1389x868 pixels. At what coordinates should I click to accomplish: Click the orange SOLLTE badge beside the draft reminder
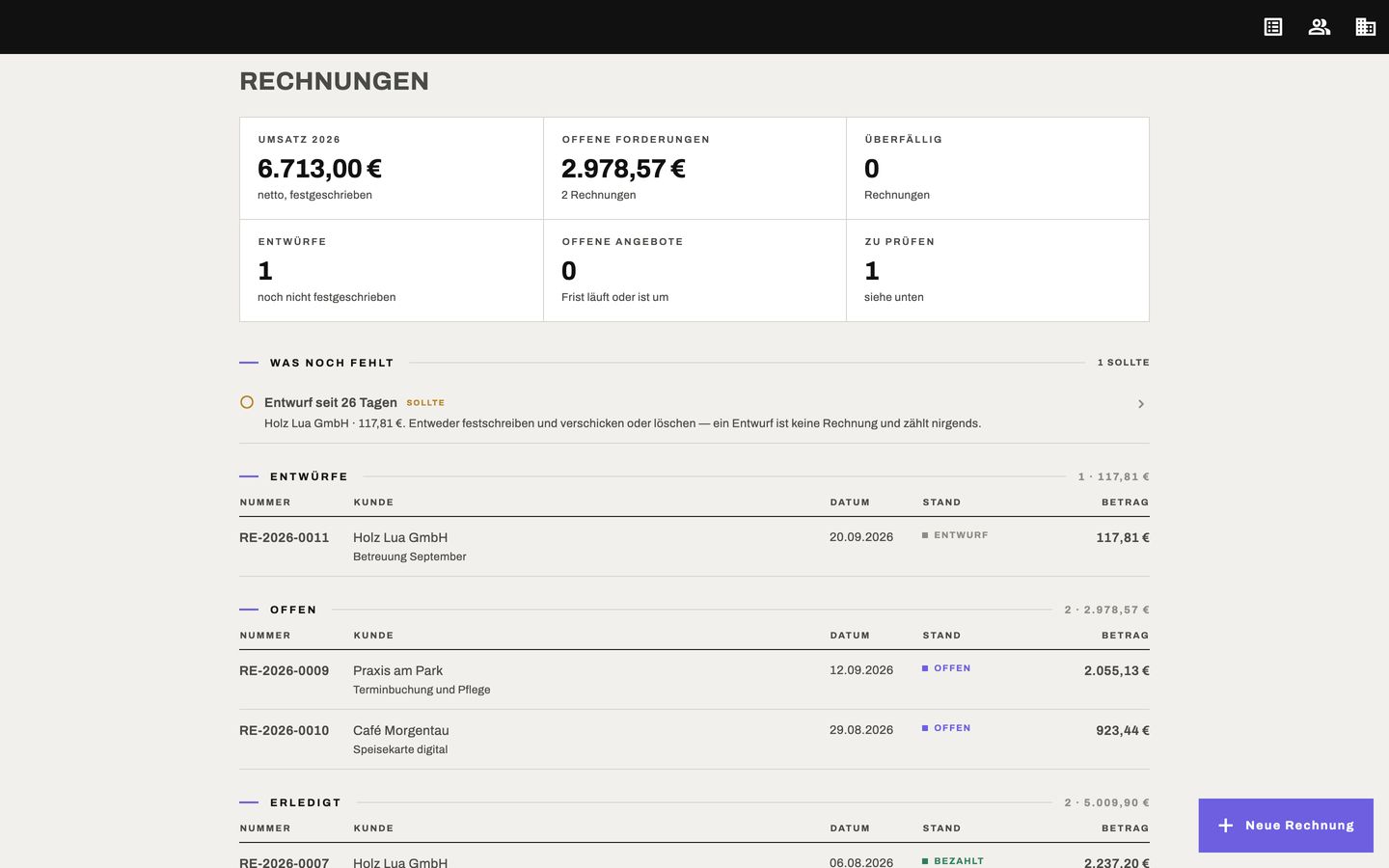point(425,403)
